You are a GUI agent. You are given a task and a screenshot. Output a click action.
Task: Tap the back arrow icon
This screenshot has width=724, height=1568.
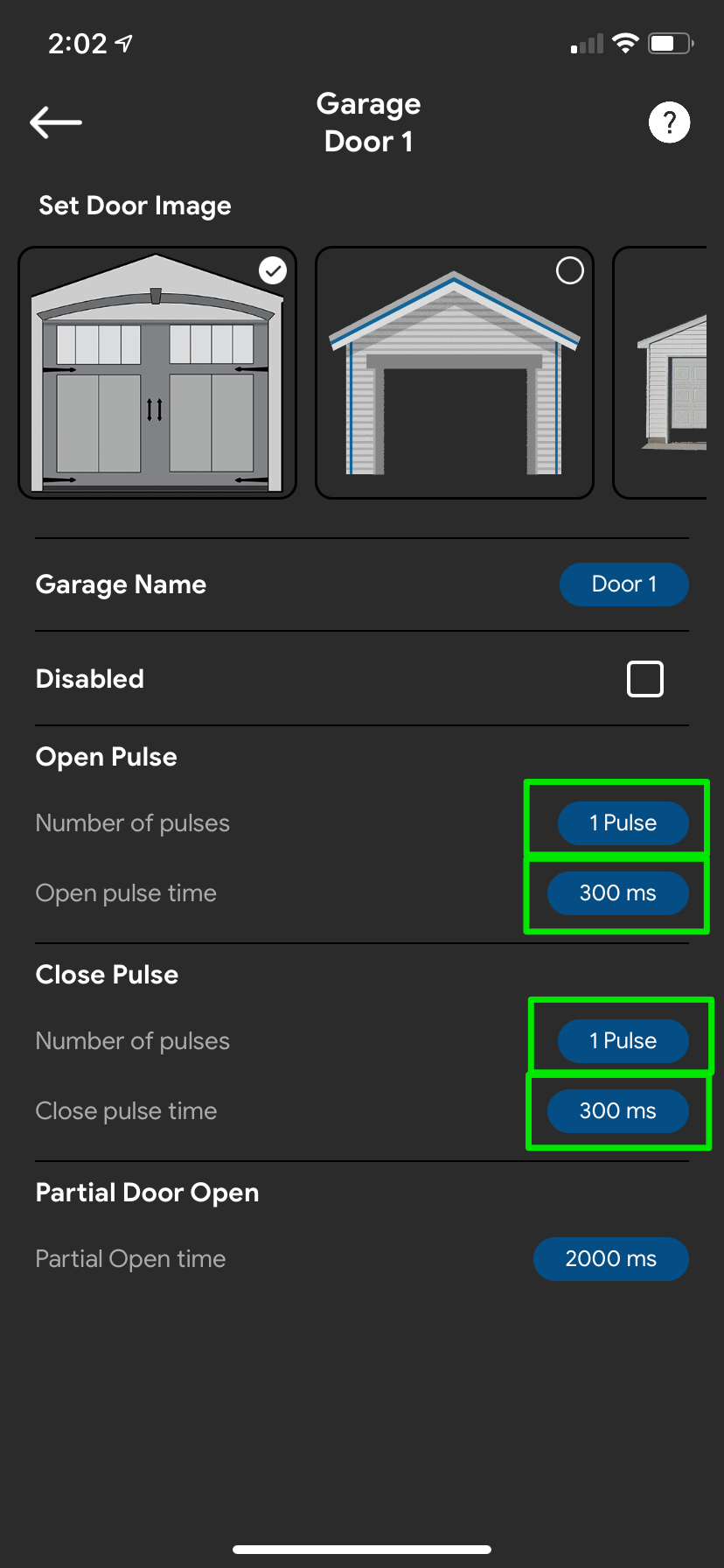[56, 122]
